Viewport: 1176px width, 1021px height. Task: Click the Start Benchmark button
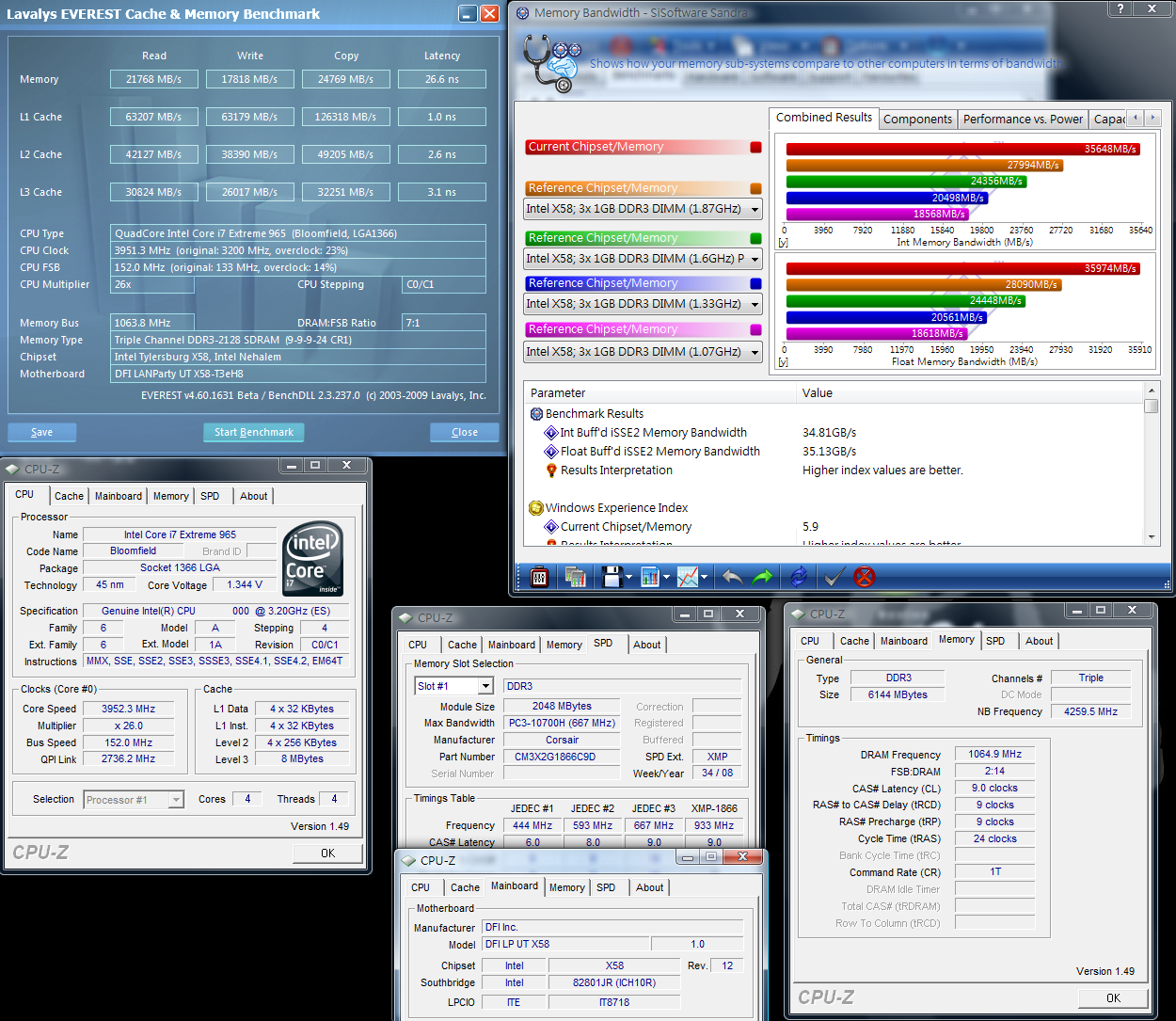(253, 432)
